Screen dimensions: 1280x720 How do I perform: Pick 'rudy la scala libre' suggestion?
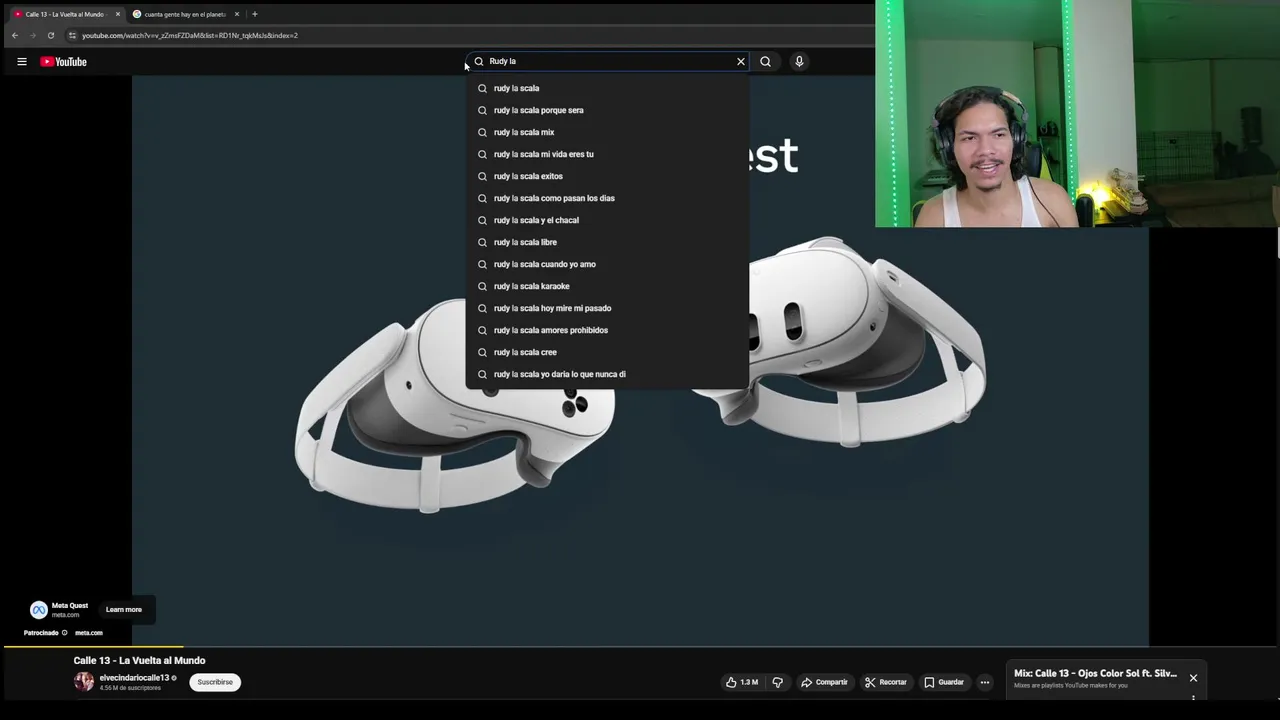(607, 242)
